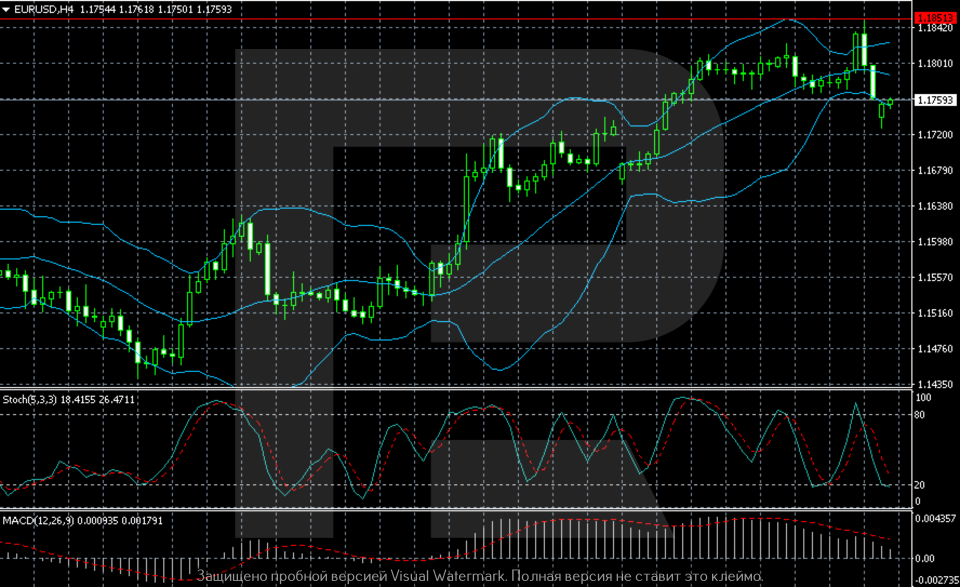The image size is (960, 587).
Task: Click the 1.14350 price axis label
Action: click(933, 384)
